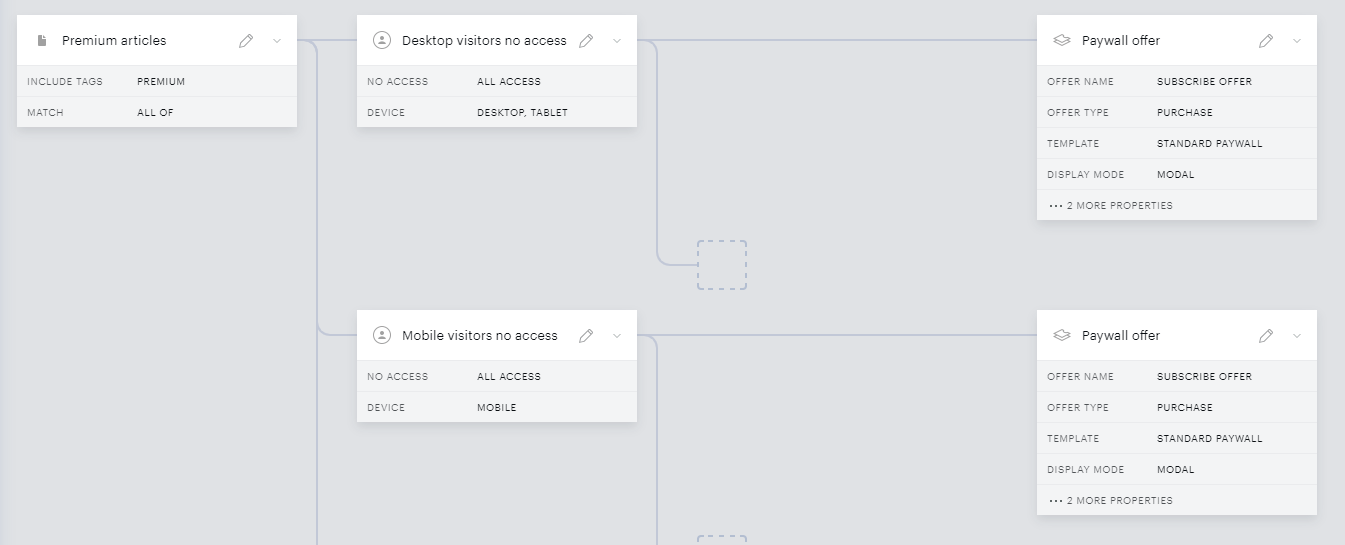Click the document icon beside Premium articles
This screenshot has width=1345, height=545.
(x=42, y=41)
